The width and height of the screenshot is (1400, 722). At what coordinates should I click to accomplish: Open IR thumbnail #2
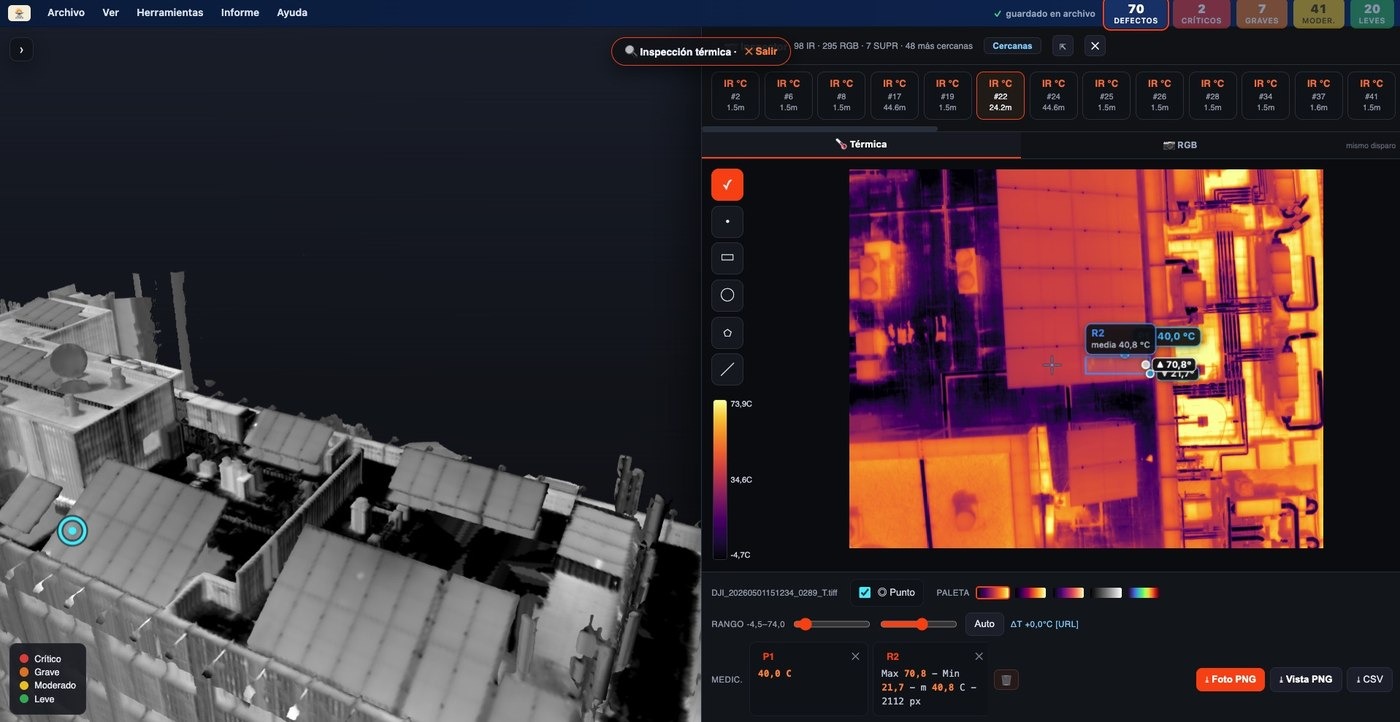735,96
